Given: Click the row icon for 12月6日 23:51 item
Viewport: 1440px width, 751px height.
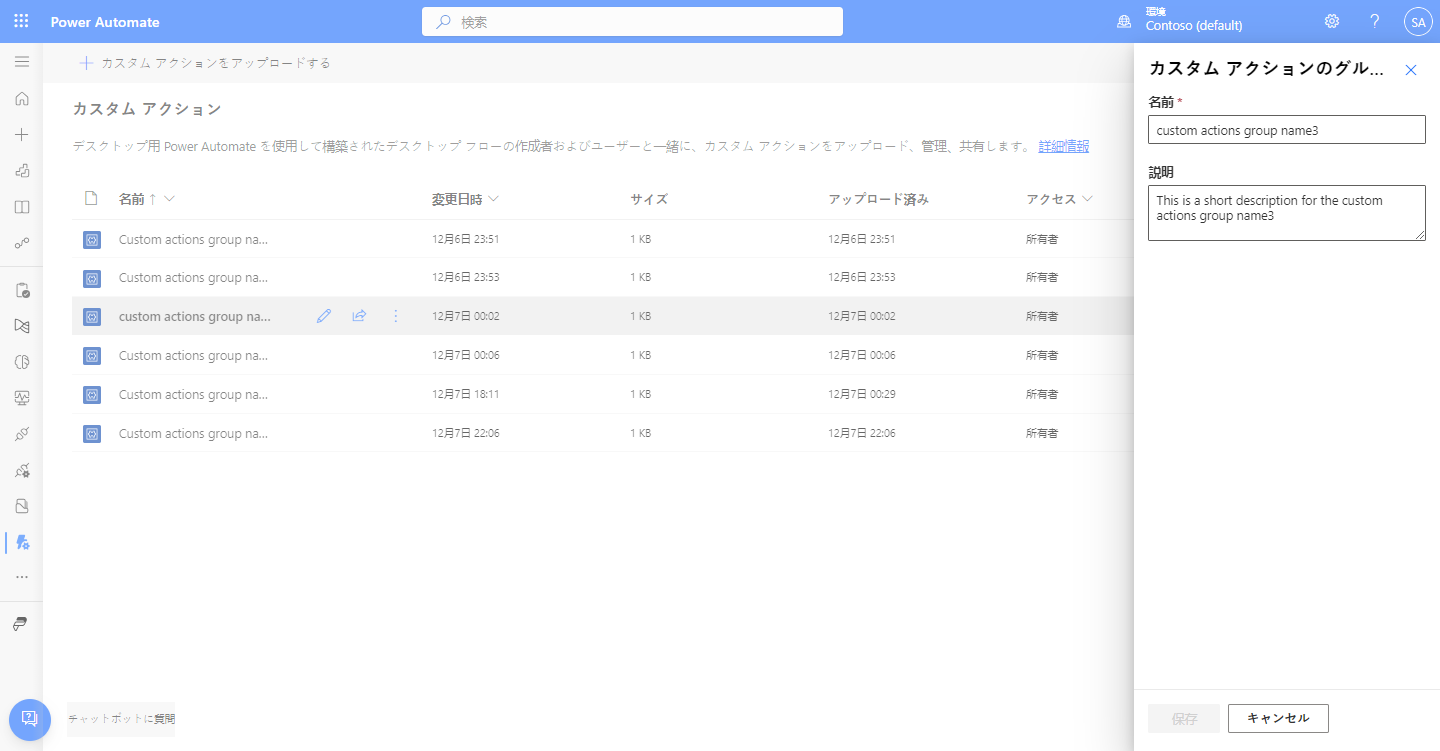Looking at the screenshot, I should [92, 239].
